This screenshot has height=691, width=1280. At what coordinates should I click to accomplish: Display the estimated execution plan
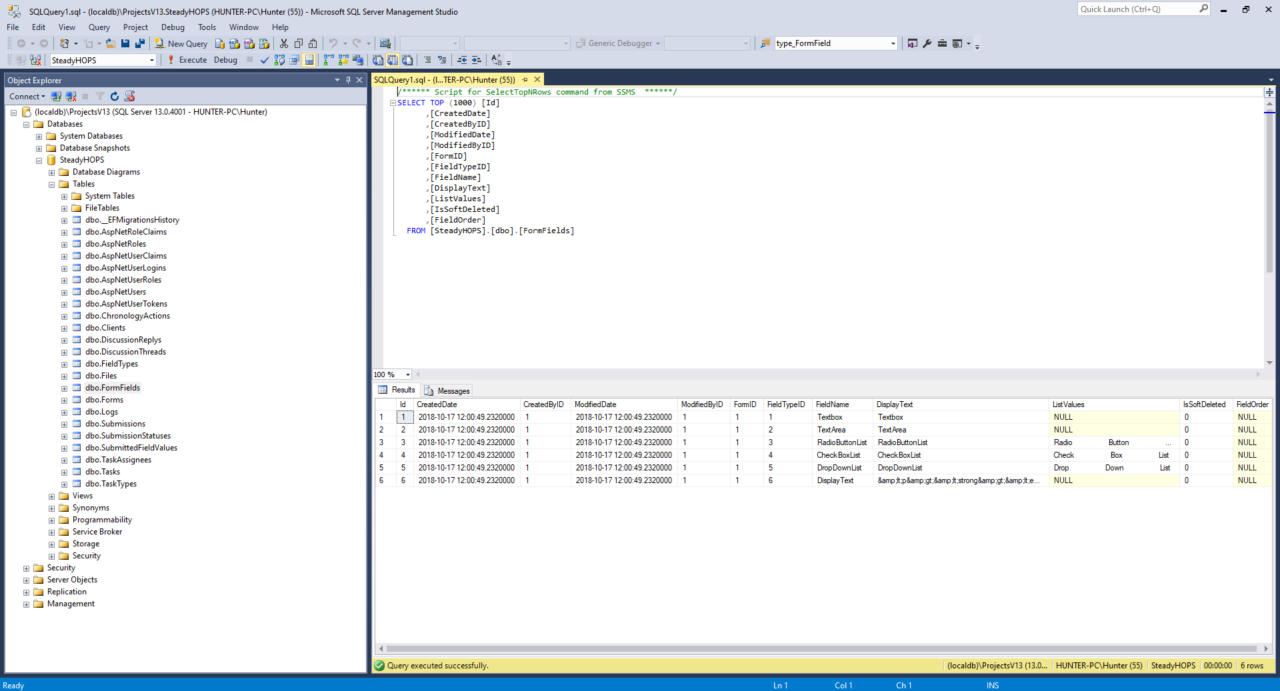[x=279, y=60]
